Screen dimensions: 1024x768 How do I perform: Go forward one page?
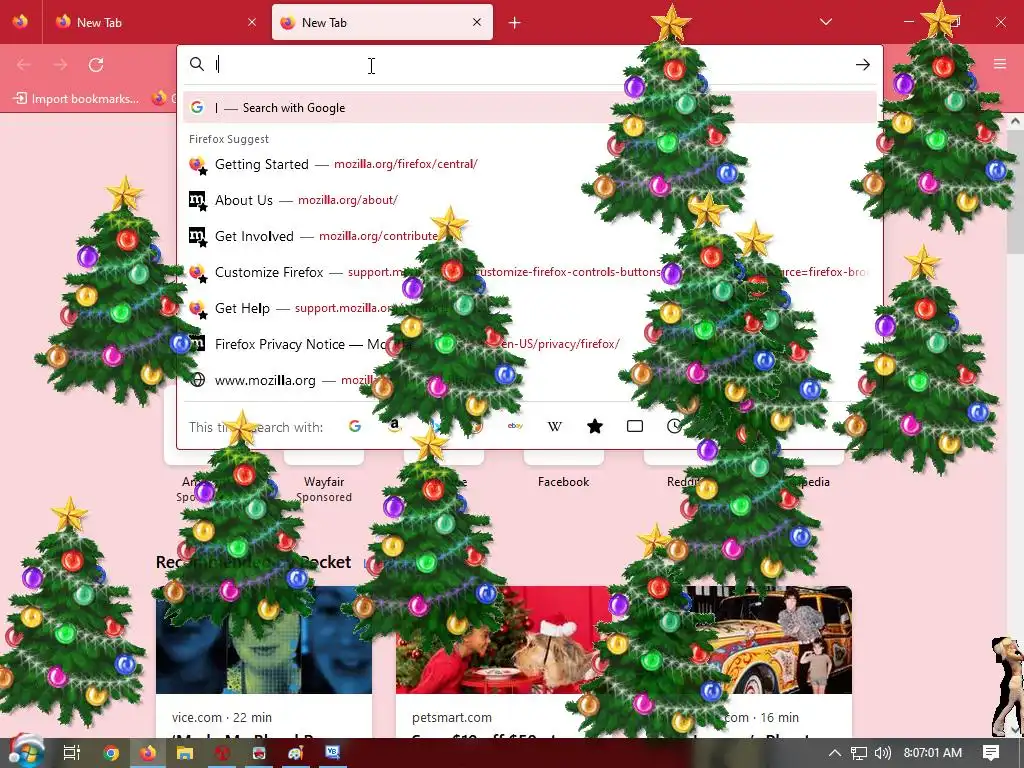click(x=60, y=65)
